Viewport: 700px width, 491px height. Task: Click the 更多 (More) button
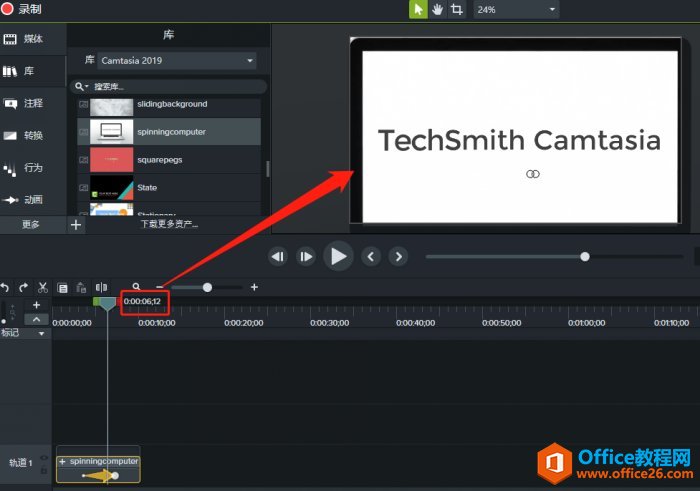tap(31, 225)
